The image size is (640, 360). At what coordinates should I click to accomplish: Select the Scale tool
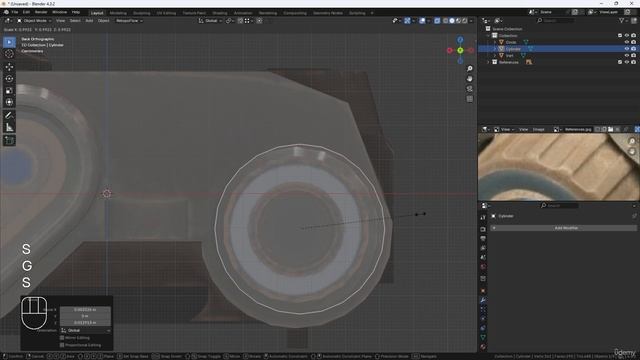pos(9,91)
